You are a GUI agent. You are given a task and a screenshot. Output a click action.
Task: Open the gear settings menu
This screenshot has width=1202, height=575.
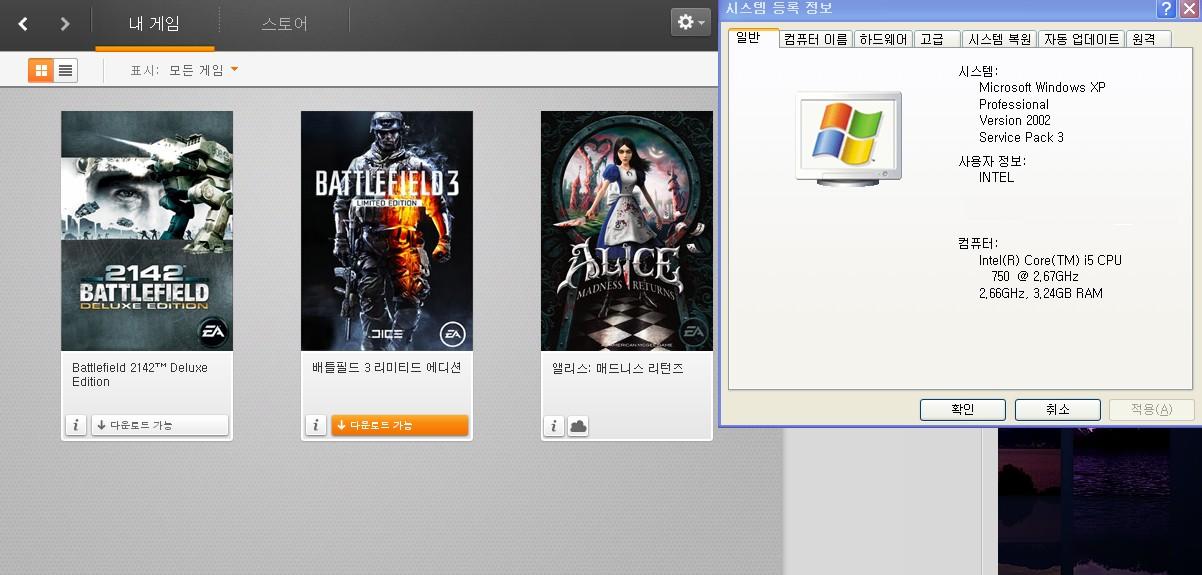click(692, 22)
